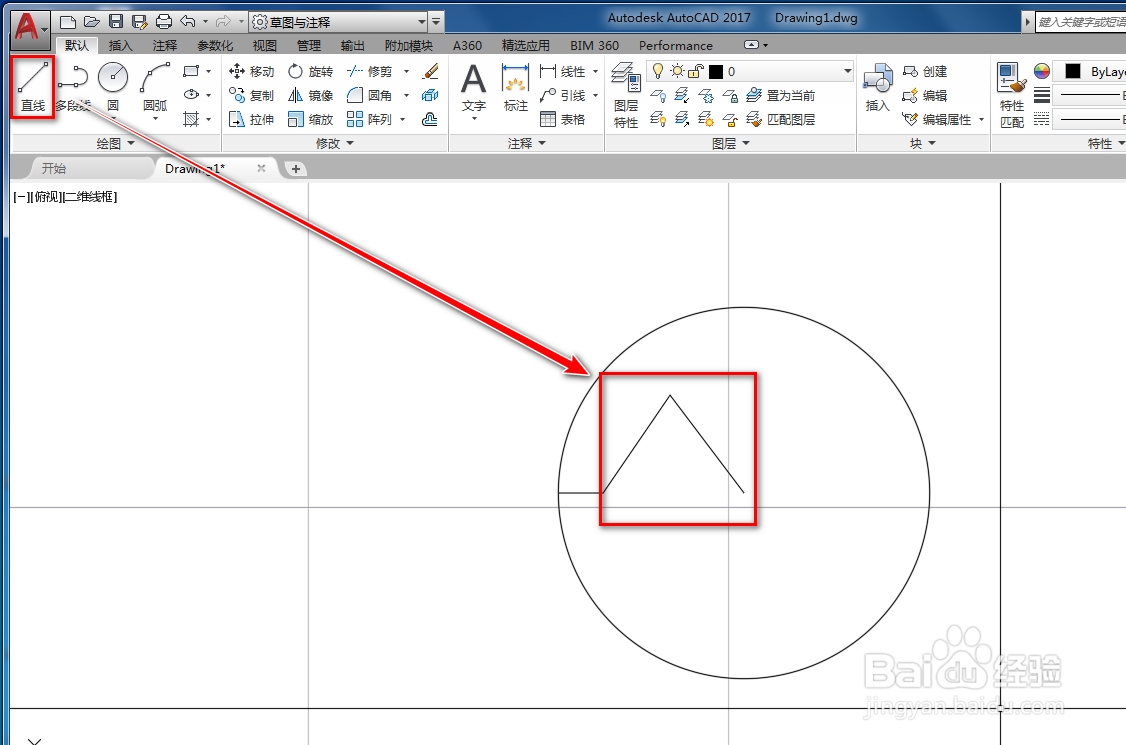Toggle layer 0 on/off light bulb
This screenshot has width=1126, height=745.
657,71
